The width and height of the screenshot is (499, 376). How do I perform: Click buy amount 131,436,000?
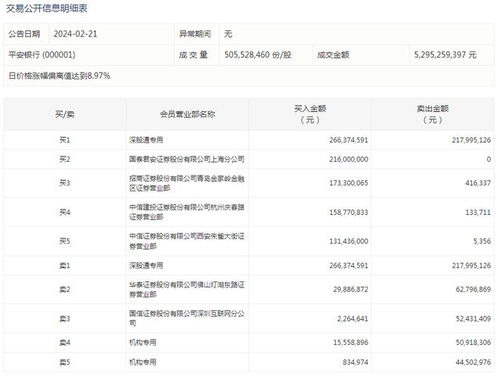click(x=349, y=241)
